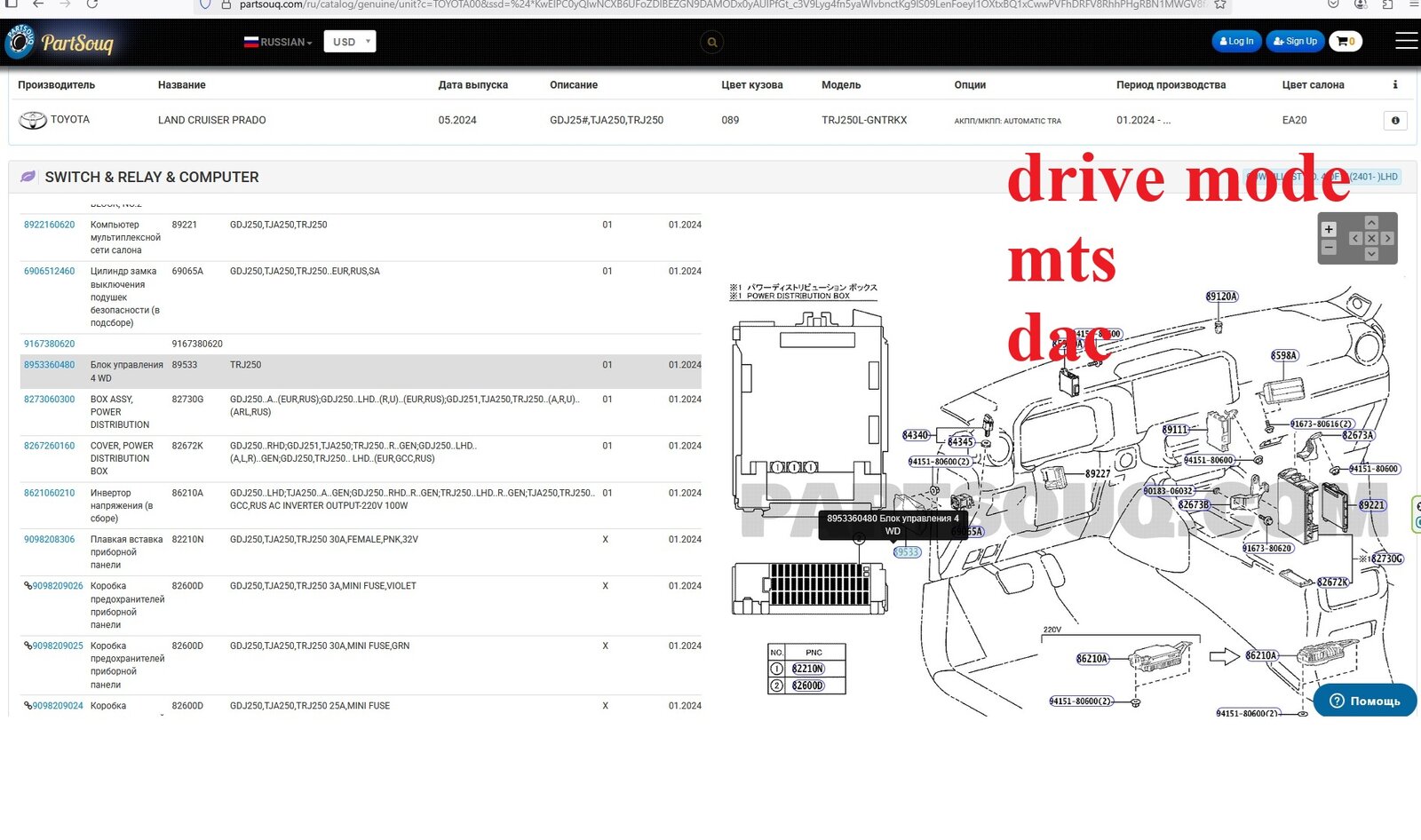Click callout 89120A in the diagram

[x=1222, y=297]
